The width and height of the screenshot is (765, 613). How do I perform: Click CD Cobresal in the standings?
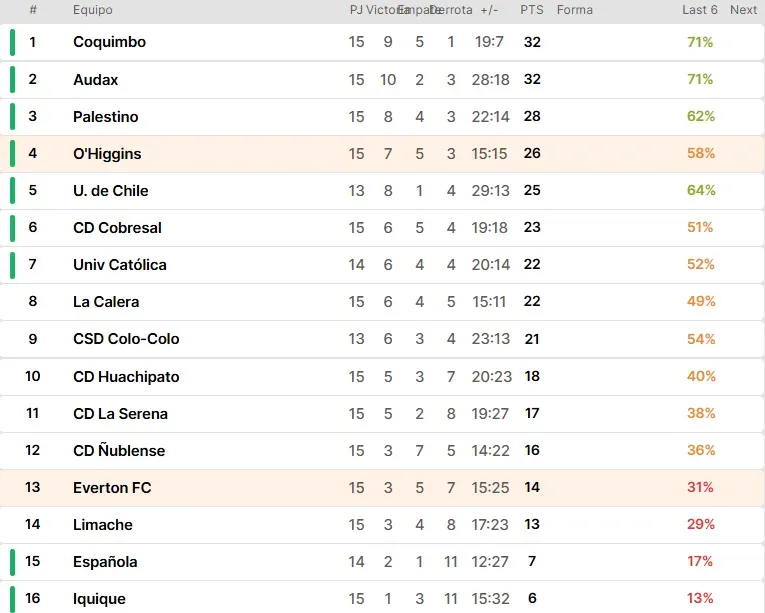pos(117,228)
